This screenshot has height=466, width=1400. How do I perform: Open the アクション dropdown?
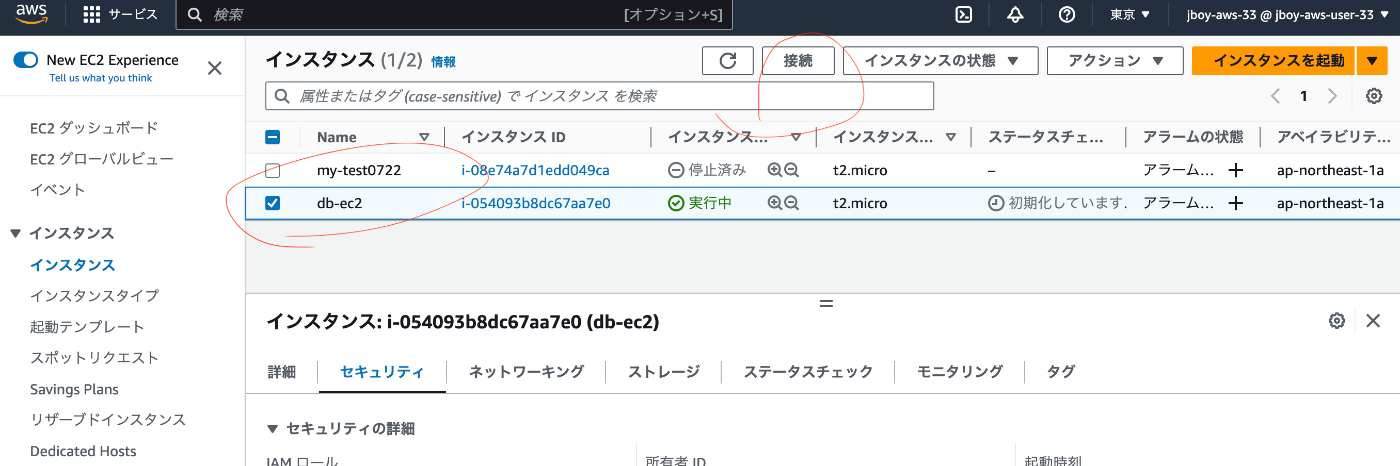[x=1114, y=61]
